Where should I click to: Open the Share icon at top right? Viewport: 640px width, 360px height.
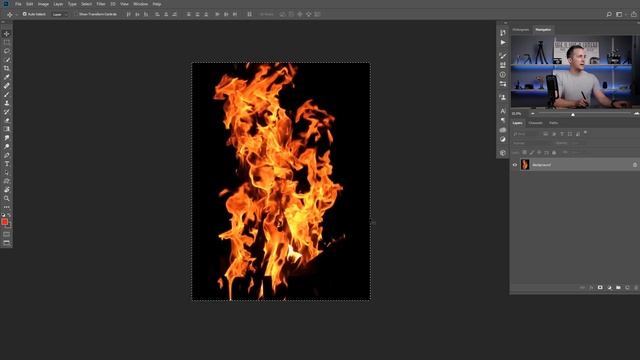coord(634,14)
